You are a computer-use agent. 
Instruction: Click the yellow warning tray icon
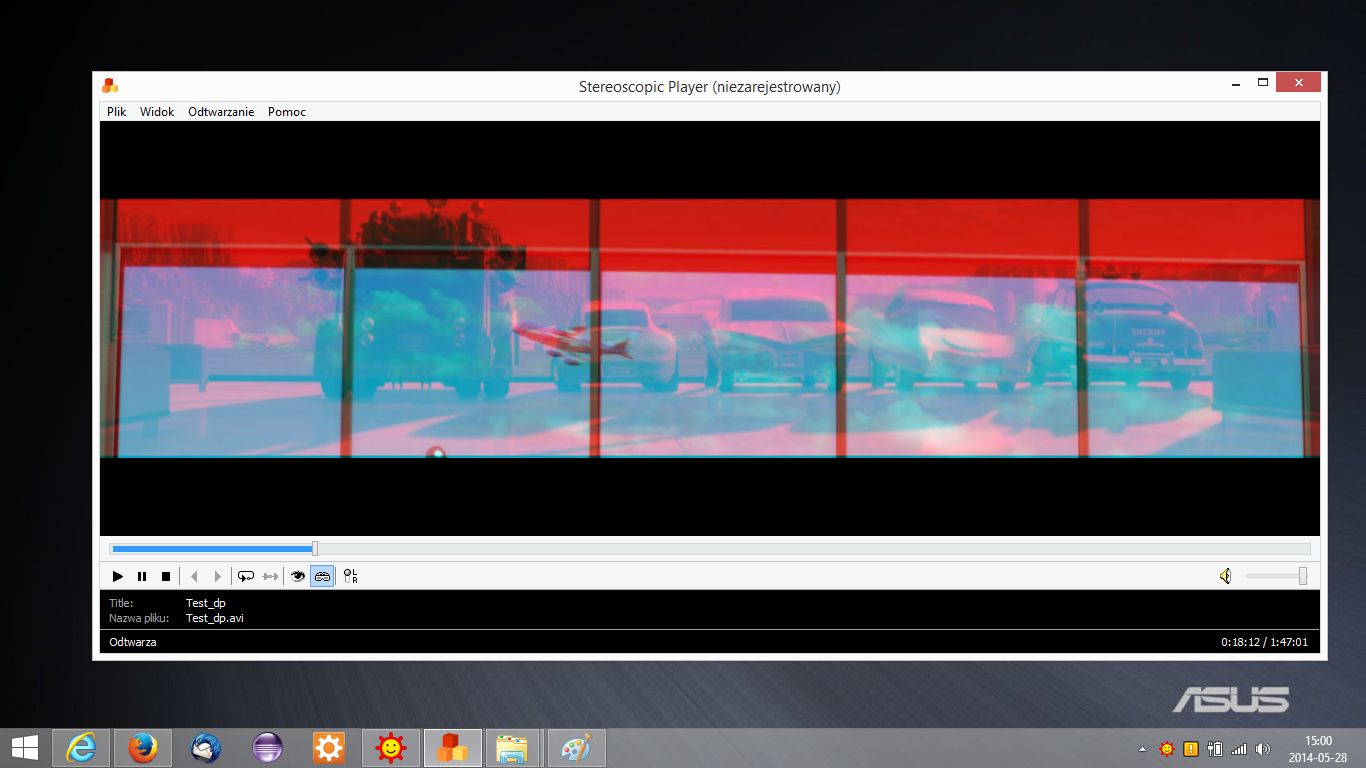[1191, 748]
